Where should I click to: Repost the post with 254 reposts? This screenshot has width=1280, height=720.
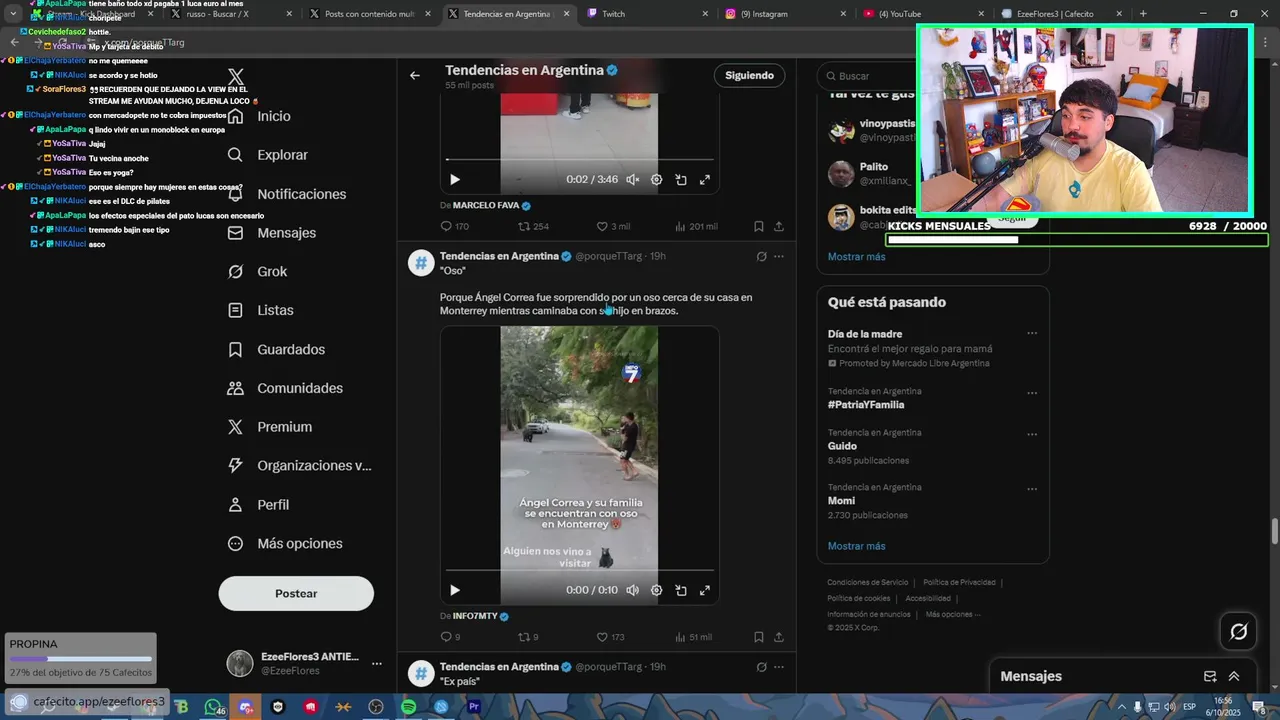tap(534, 227)
